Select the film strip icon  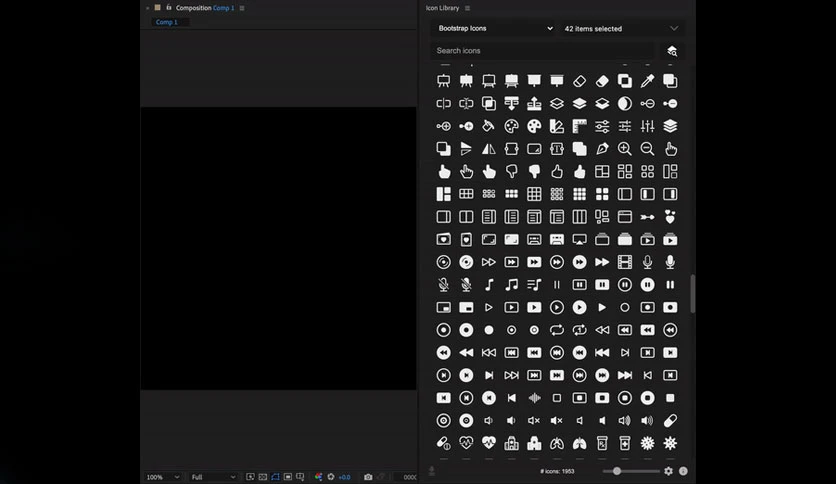coord(624,262)
